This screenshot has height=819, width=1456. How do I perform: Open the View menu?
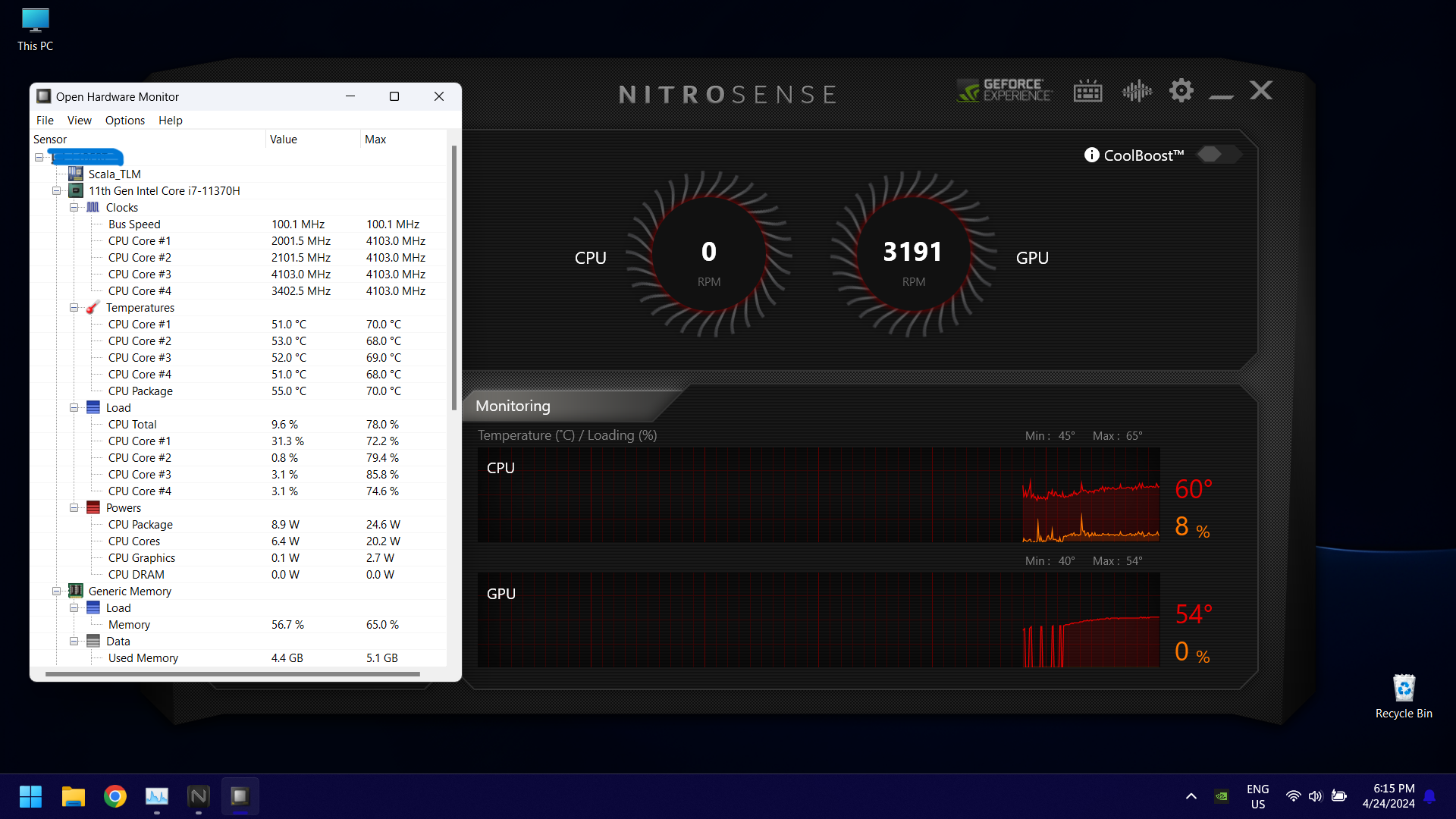pos(79,121)
